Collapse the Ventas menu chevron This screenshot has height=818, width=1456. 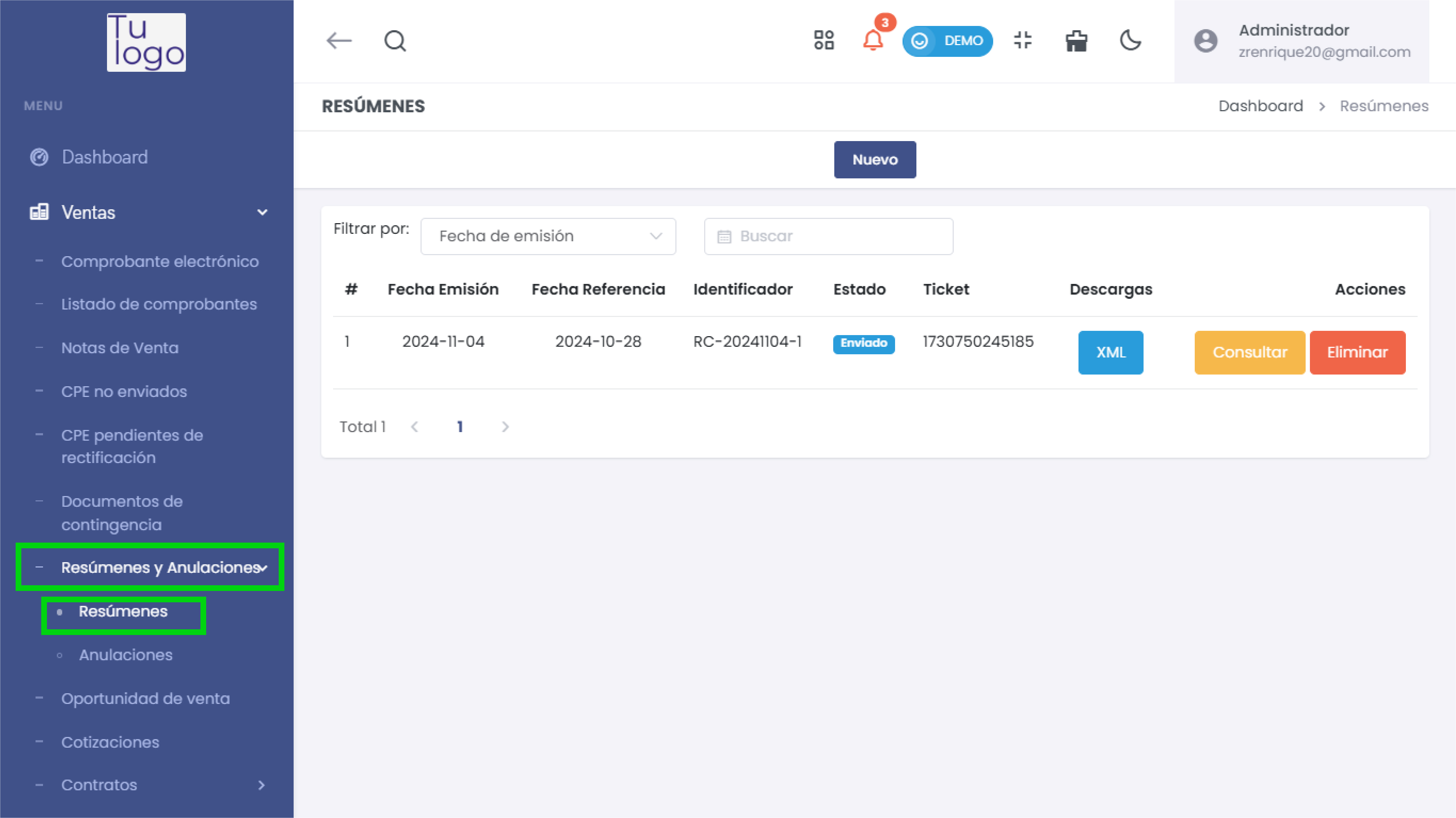(262, 212)
